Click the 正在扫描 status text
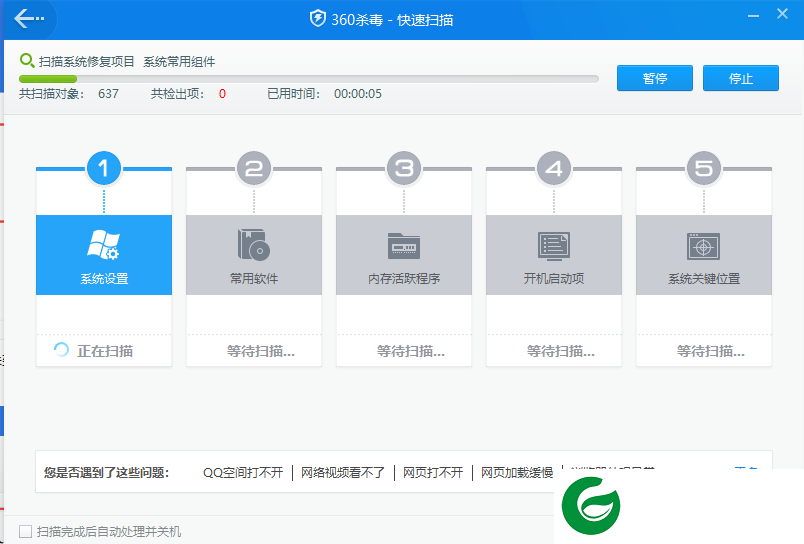Viewport: 804px width, 544px height. click(105, 351)
